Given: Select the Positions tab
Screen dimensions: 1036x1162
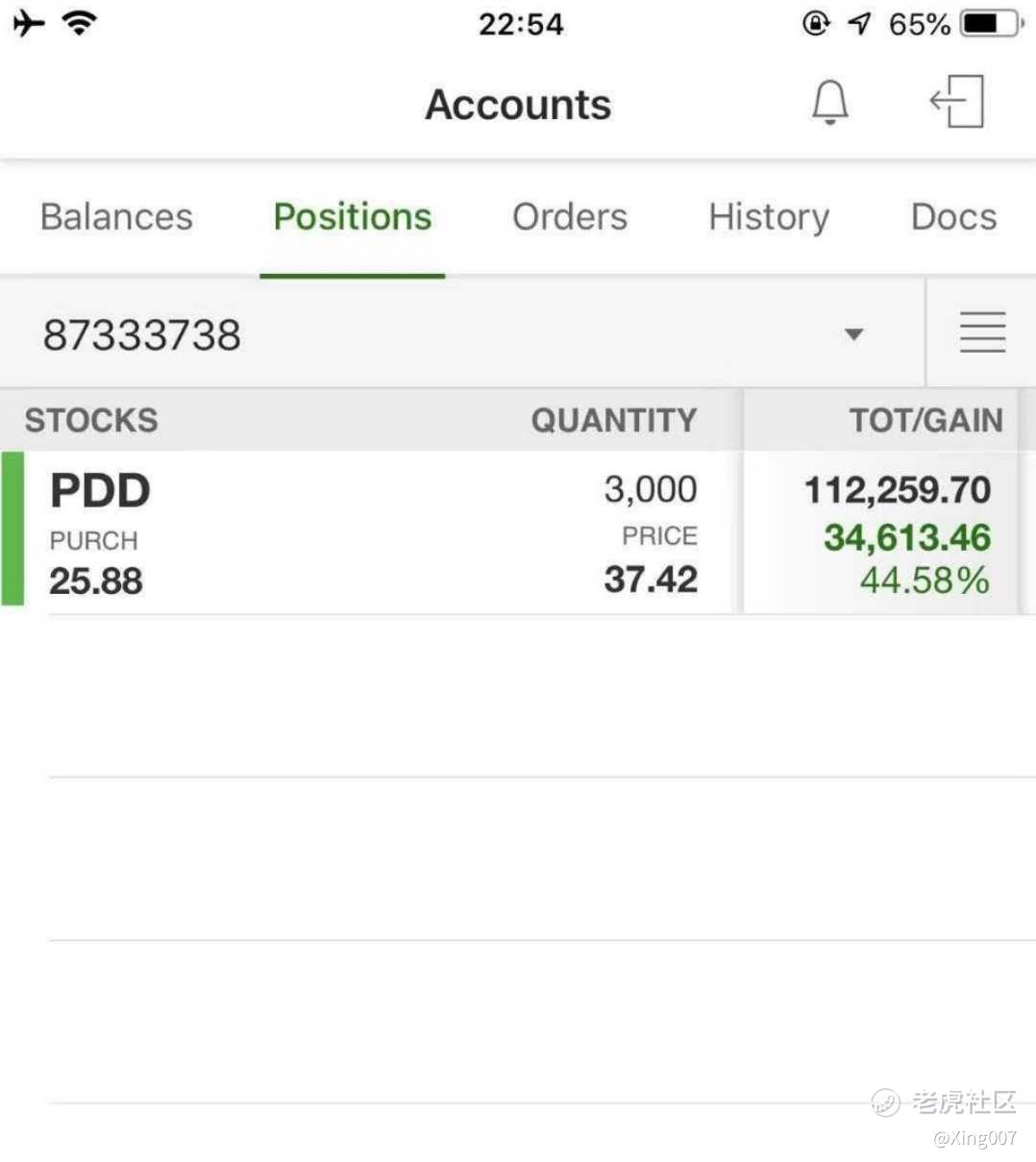Looking at the screenshot, I should tap(353, 217).
